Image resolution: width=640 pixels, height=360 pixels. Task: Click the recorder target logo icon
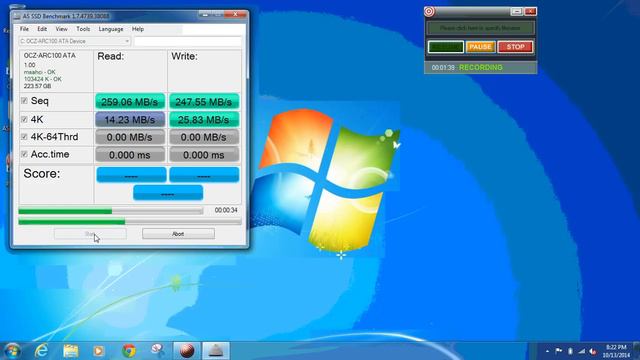tap(429, 11)
